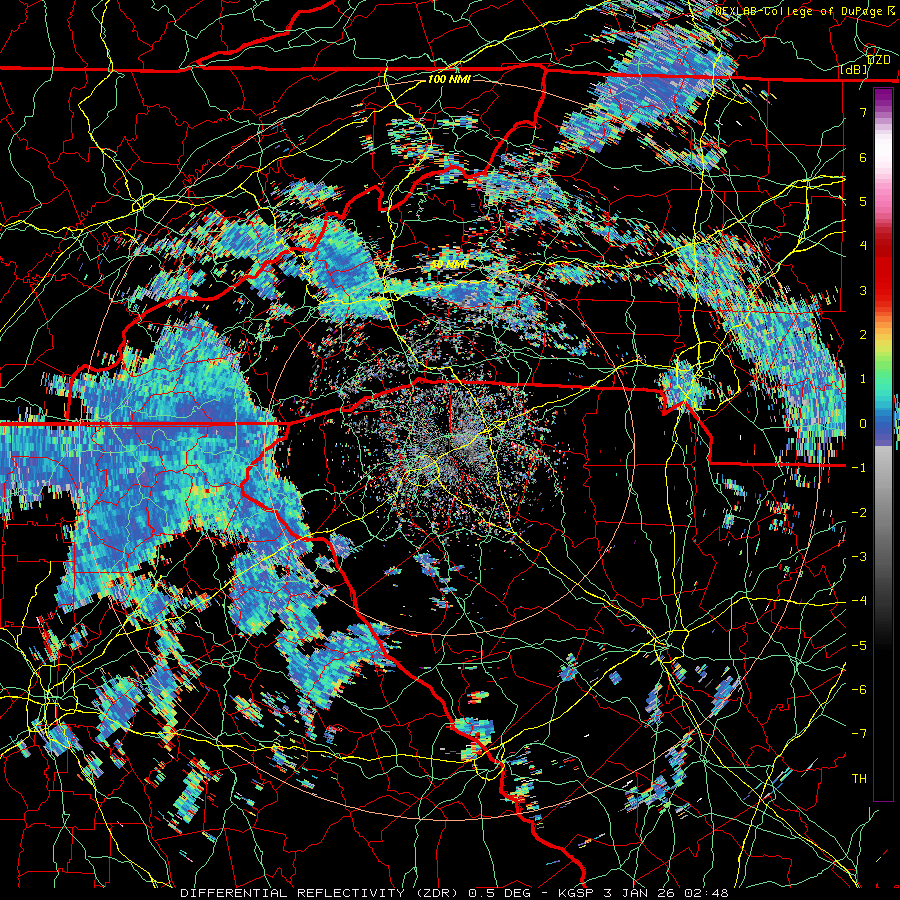Click the white-pink top segment of color bar
The image size is (900, 900).
(x=883, y=152)
